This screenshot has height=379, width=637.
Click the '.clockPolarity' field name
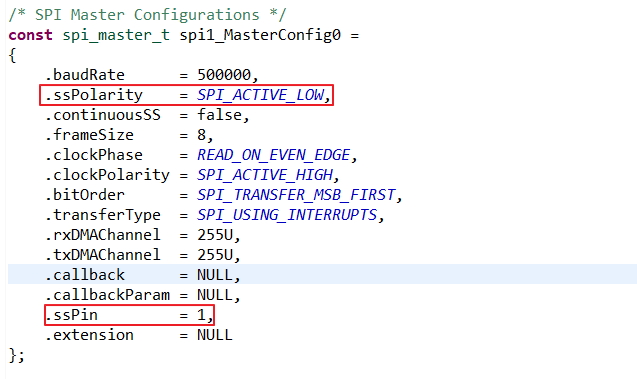coord(107,175)
